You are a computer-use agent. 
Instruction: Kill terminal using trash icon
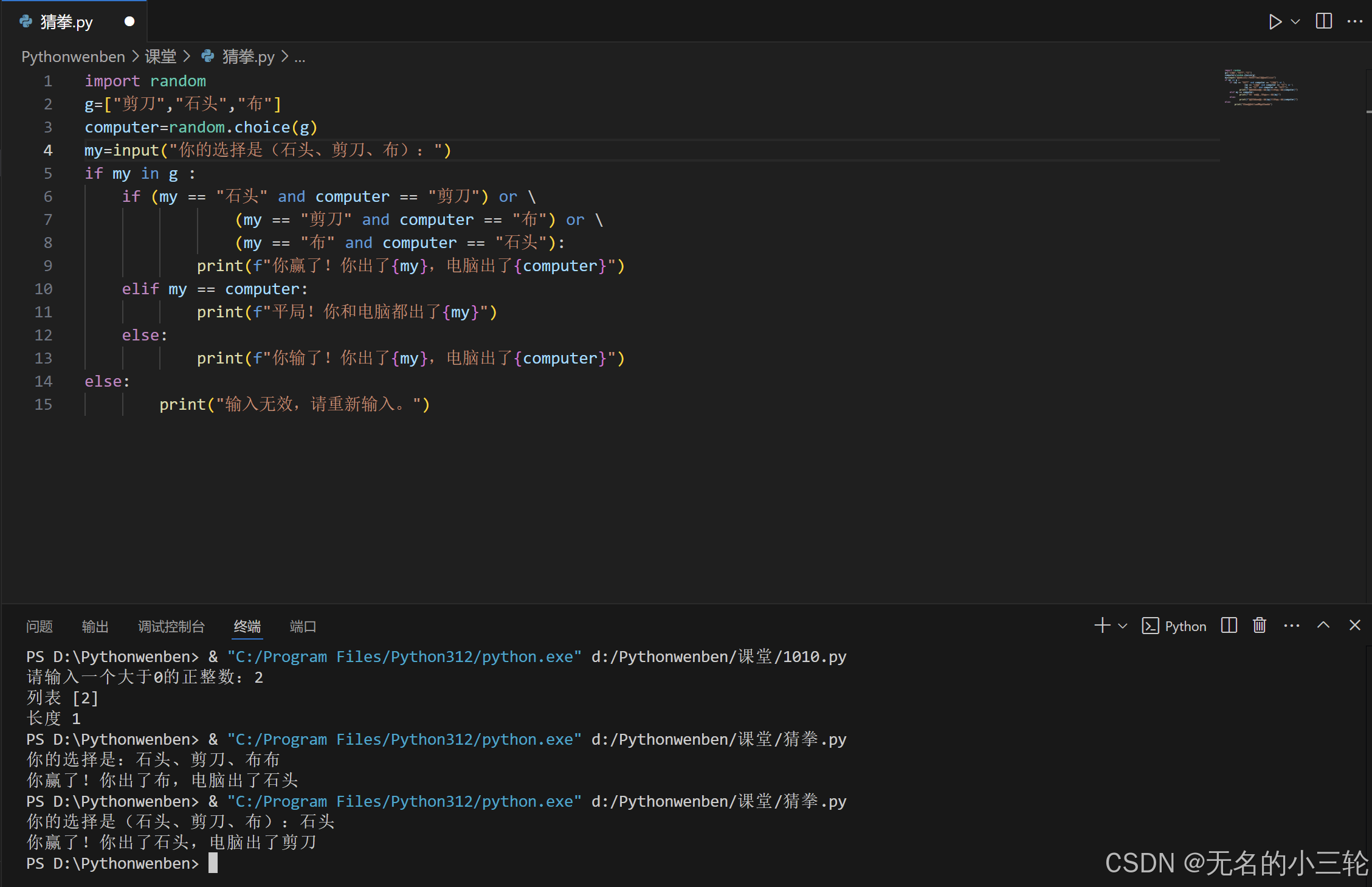[x=1259, y=626]
